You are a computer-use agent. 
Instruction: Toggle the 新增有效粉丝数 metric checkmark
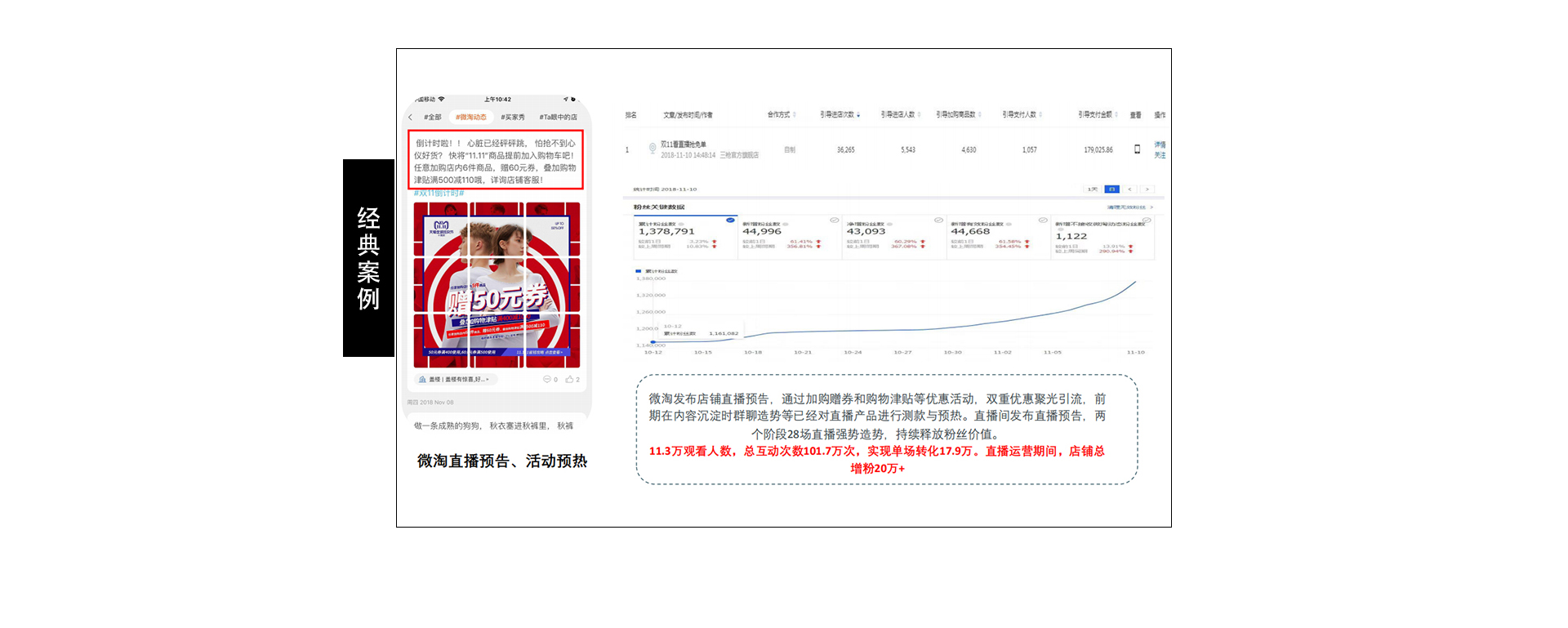[1043, 220]
